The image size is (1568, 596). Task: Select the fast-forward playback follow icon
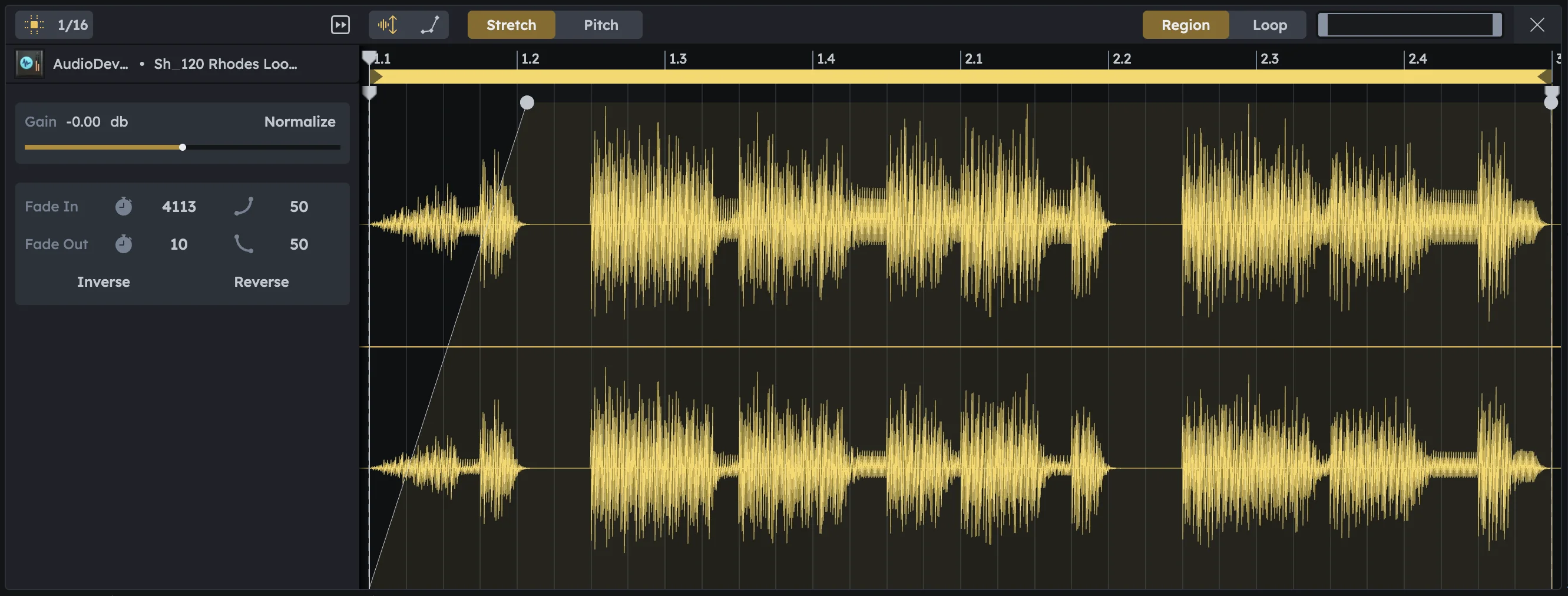pyautogui.click(x=340, y=25)
